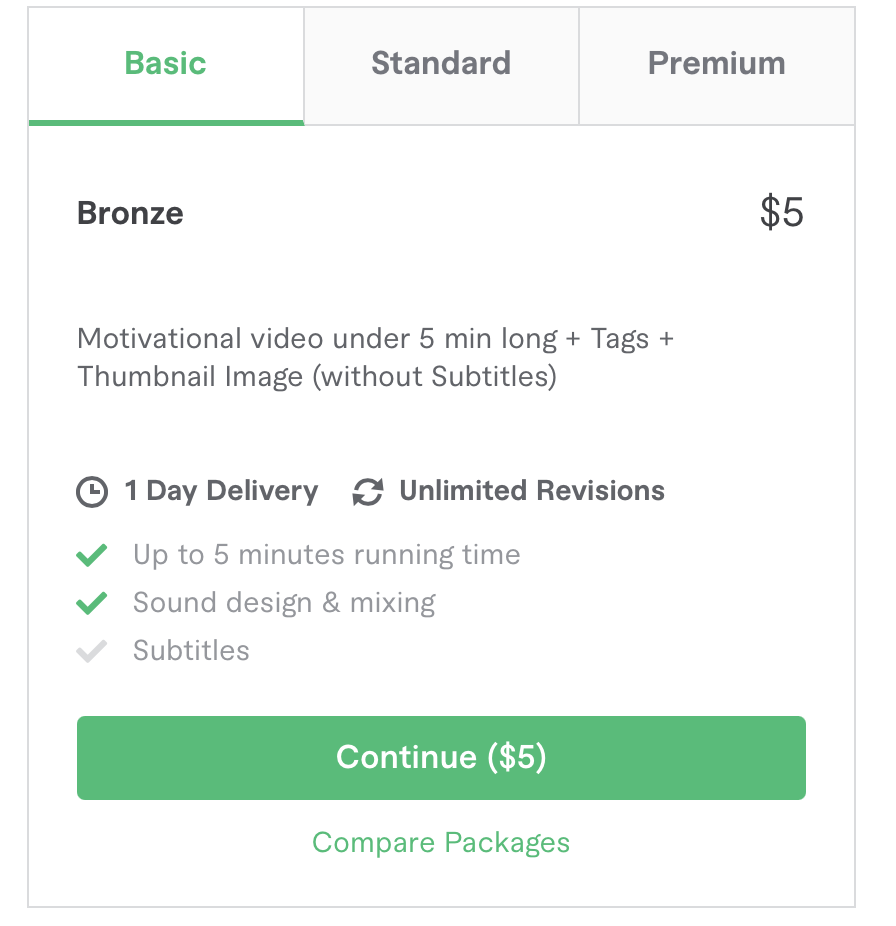Click green checkmark next to running time
Viewport: 896px width, 926px height.
92,555
